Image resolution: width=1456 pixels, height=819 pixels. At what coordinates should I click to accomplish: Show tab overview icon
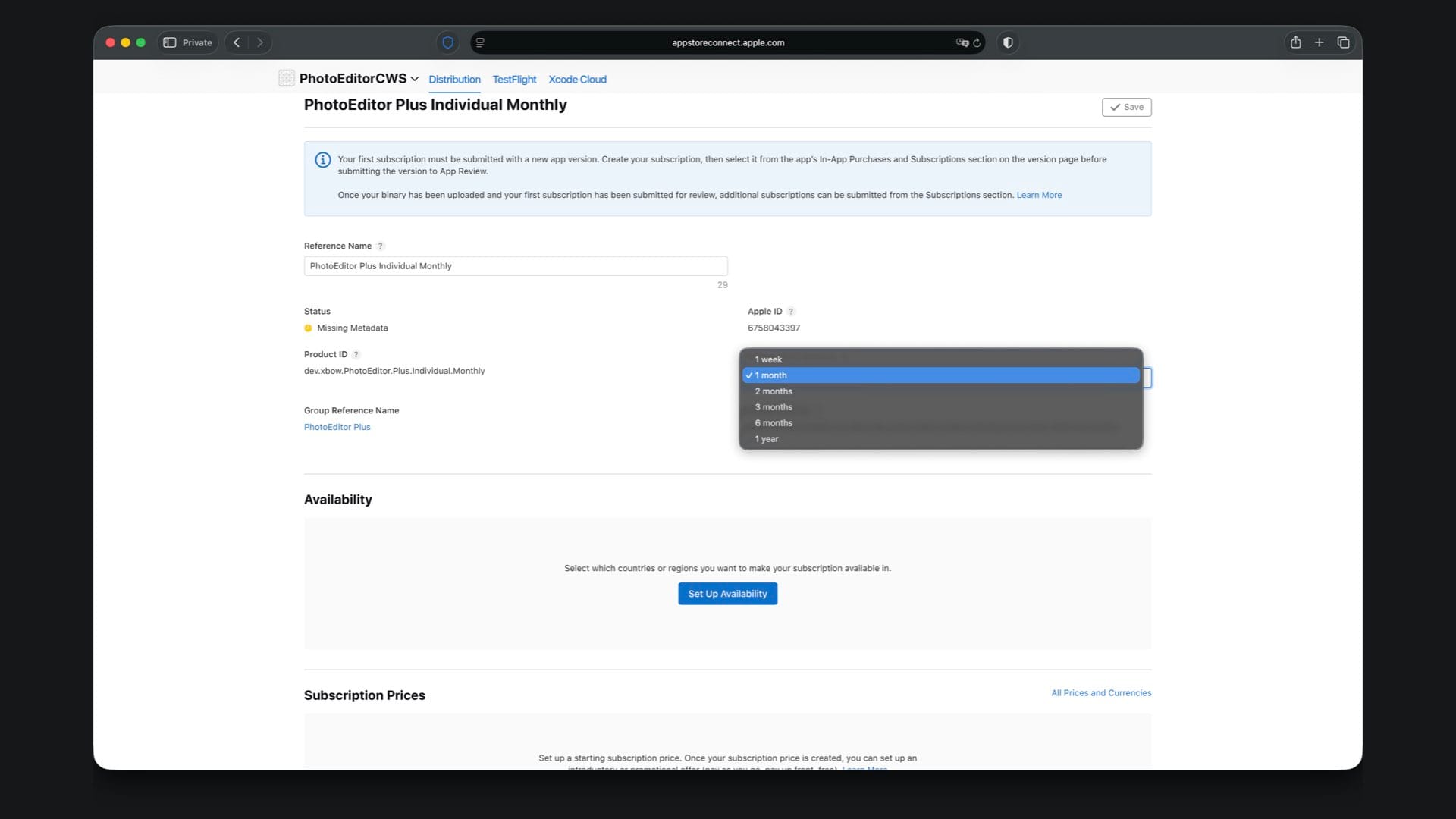pyautogui.click(x=1343, y=42)
